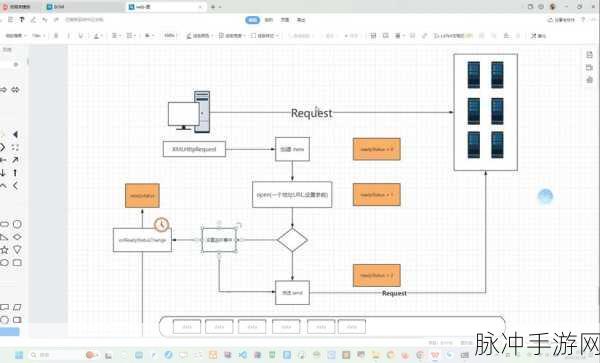600x363 pixels.
Task: Click the share button at top right
Action: click(561, 20)
